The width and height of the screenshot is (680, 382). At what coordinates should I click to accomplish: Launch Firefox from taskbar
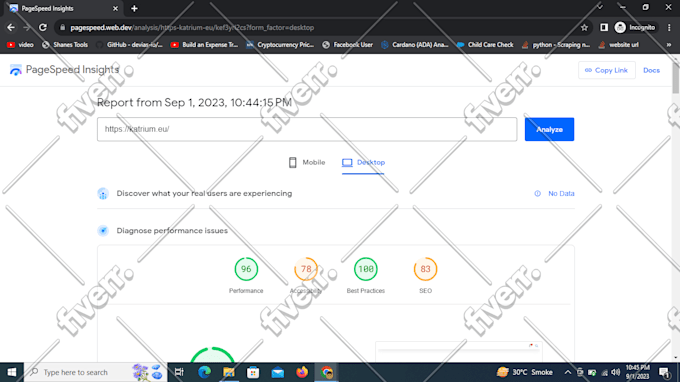(302, 372)
